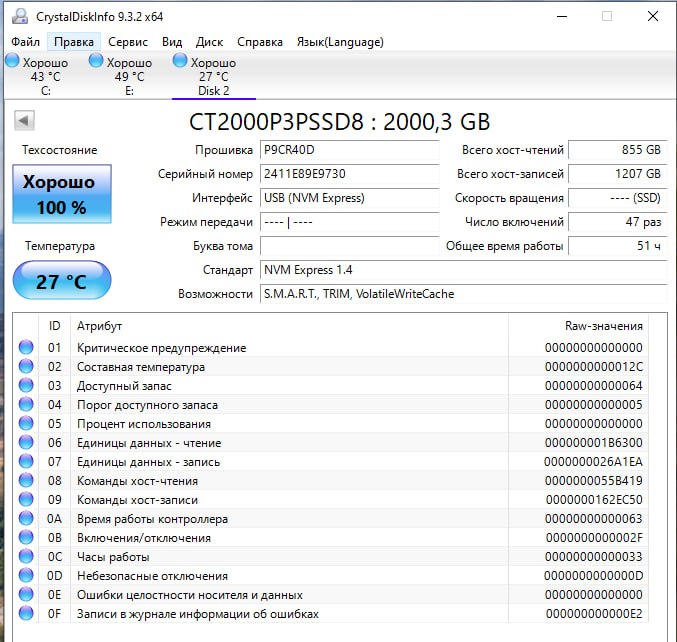
Task: Click status orb for attribute 08 host read commands
Action: tap(26, 480)
